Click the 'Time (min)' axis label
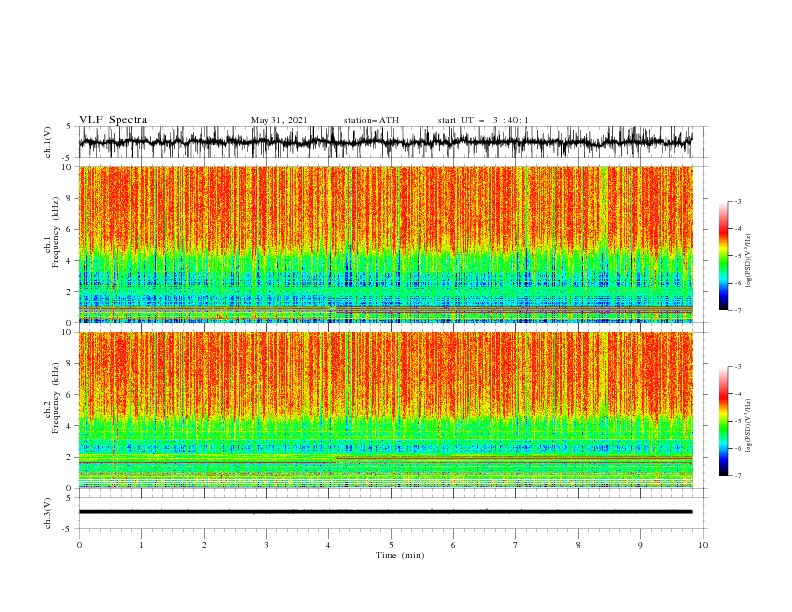The image size is (792, 612). [400, 555]
